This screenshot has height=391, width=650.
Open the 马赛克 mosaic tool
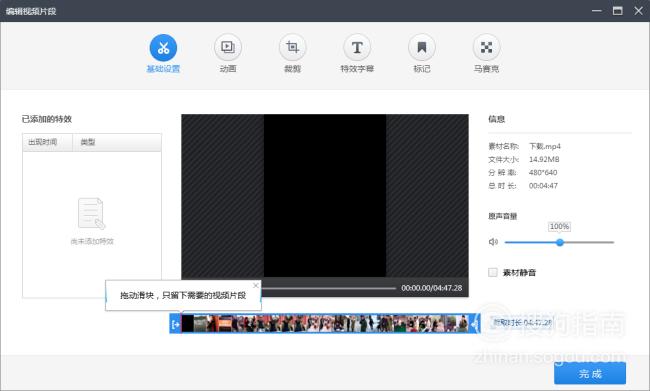(486, 48)
